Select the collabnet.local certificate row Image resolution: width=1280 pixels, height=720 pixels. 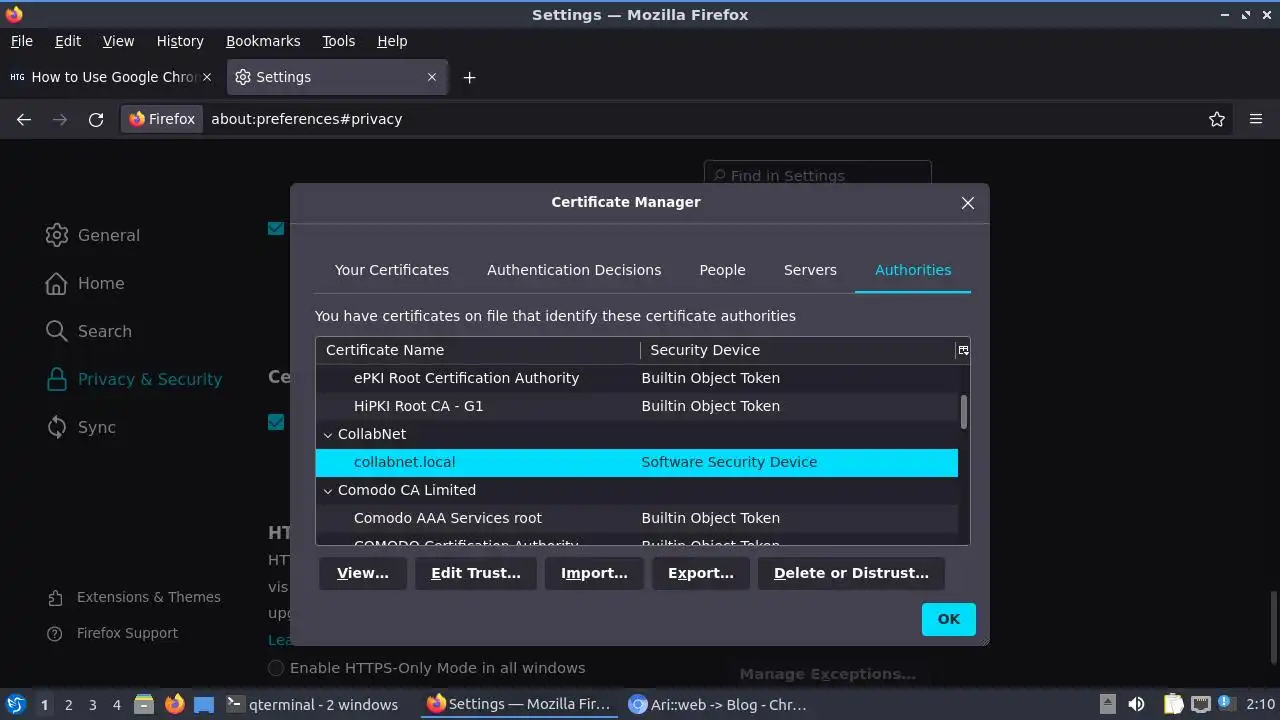pyautogui.click(x=637, y=462)
